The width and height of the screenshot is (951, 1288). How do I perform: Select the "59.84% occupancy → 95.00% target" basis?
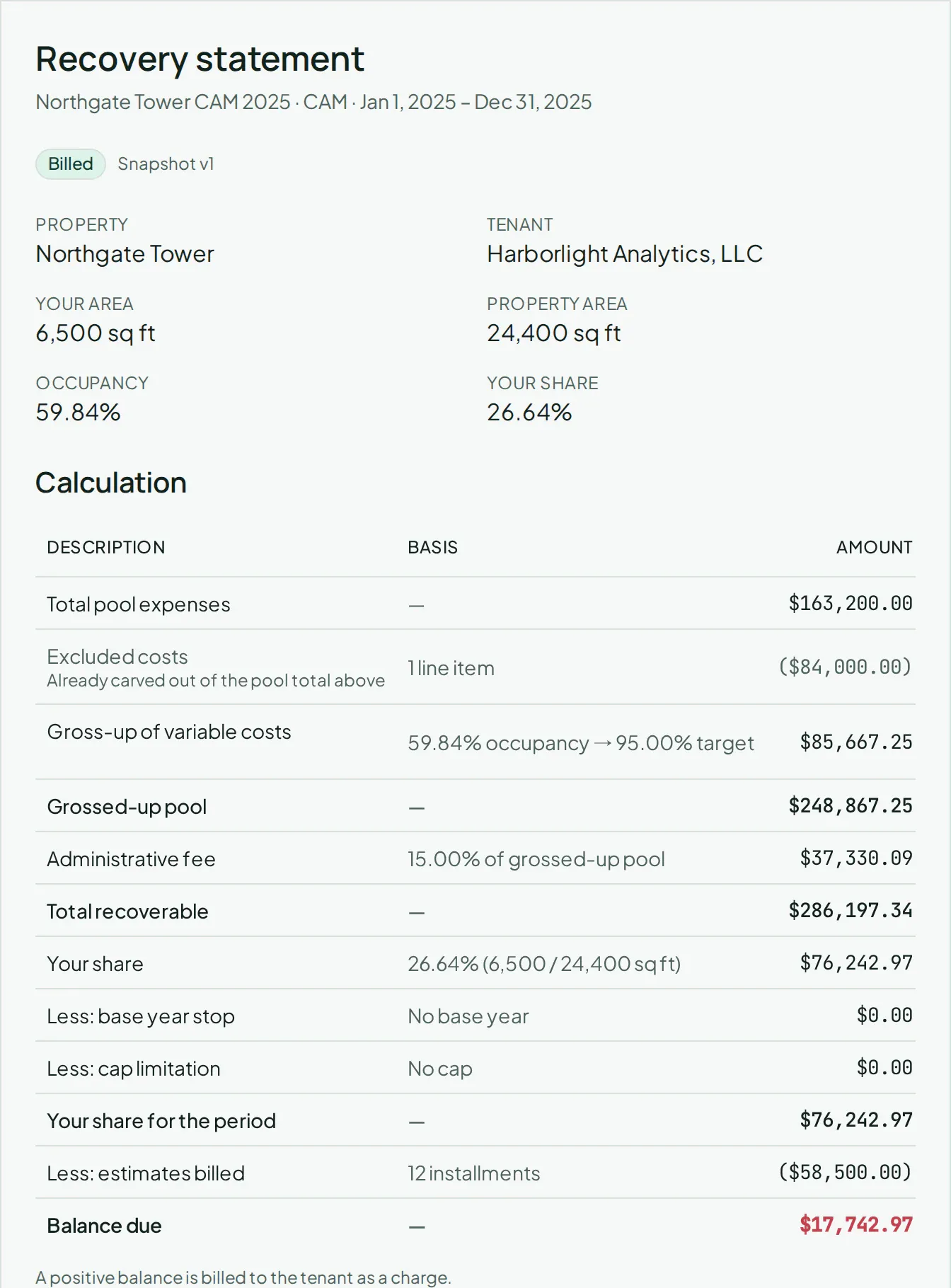pyautogui.click(x=581, y=743)
